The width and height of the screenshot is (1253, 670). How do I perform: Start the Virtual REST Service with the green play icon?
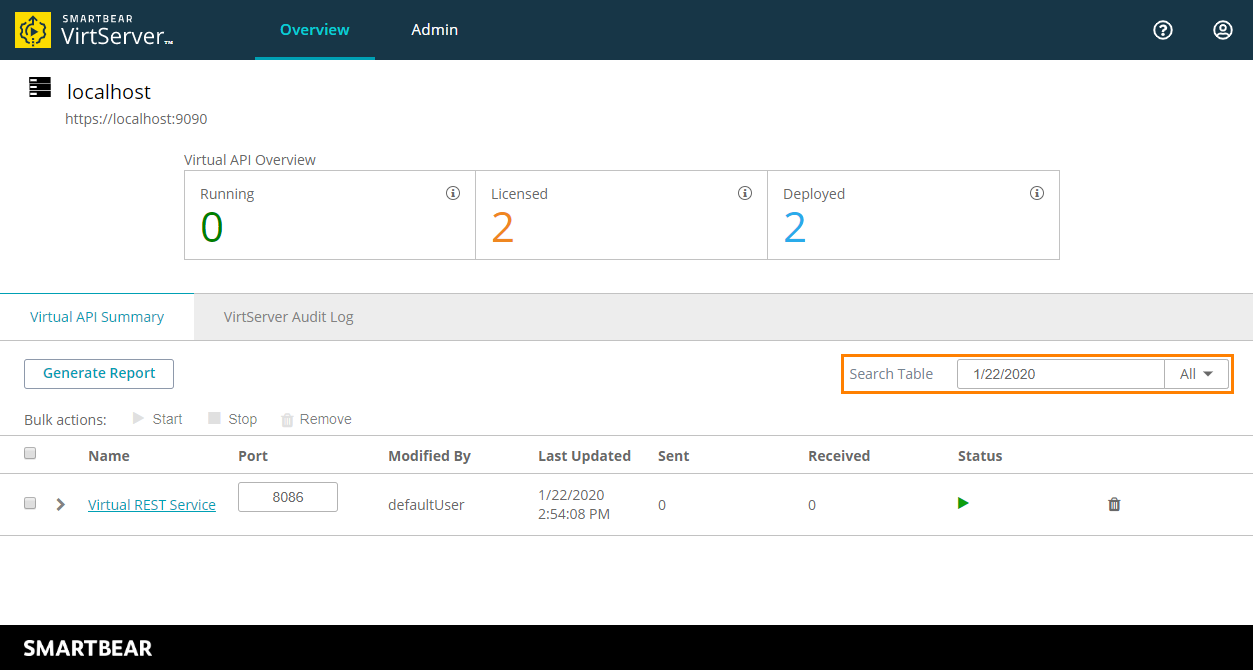coord(962,503)
